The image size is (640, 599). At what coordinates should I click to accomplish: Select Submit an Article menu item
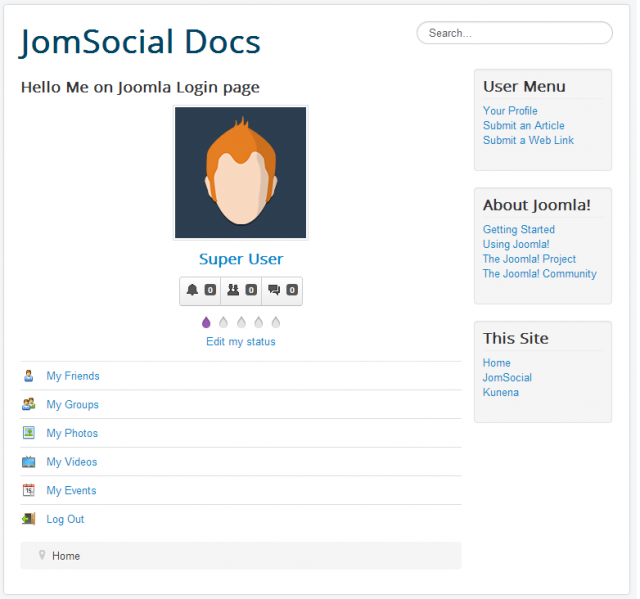[524, 125]
